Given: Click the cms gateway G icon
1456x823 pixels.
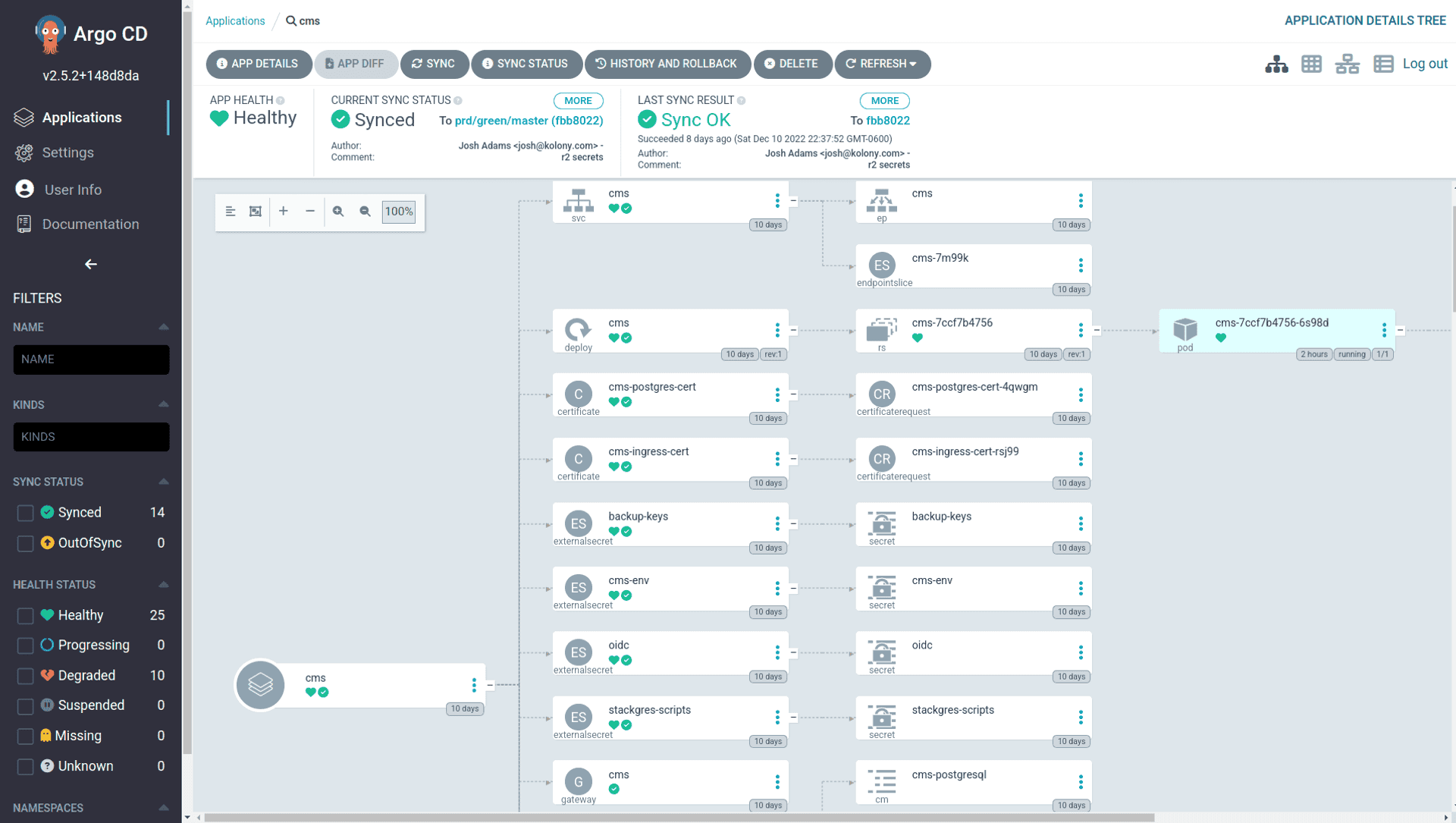Looking at the screenshot, I should 579,782.
